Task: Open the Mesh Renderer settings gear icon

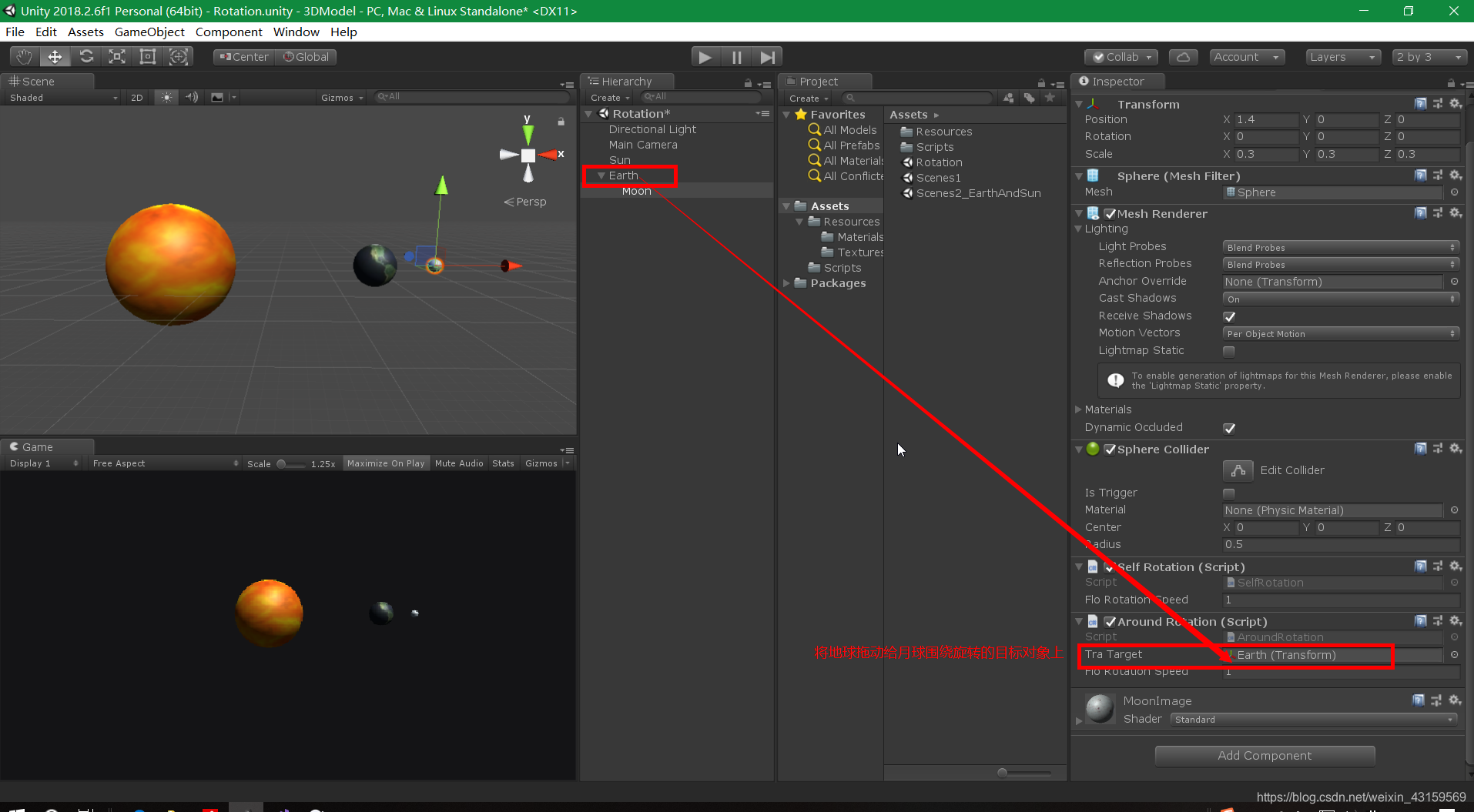Action: click(1455, 213)
